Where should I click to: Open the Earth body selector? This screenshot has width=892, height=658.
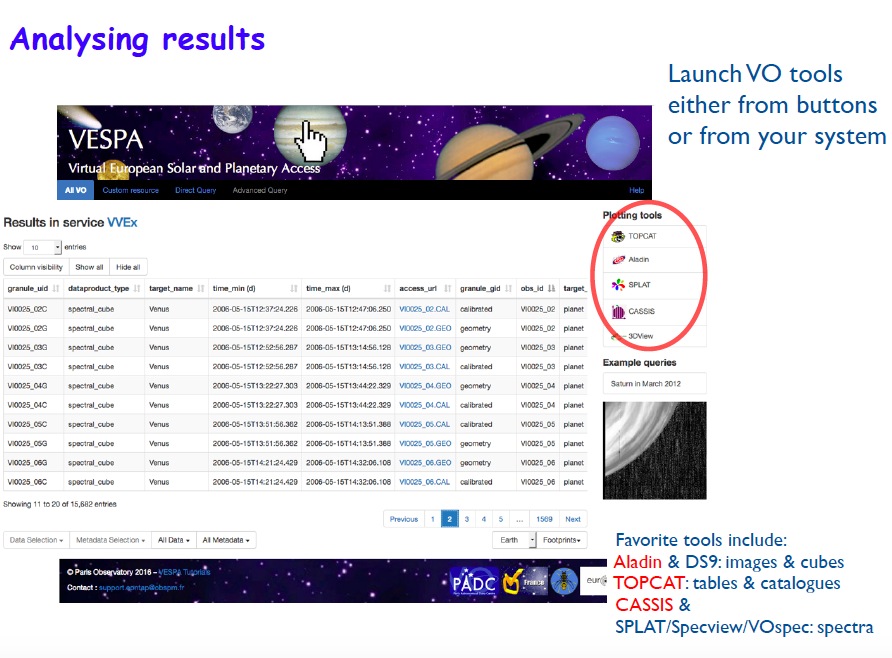[x=514, y=540]
